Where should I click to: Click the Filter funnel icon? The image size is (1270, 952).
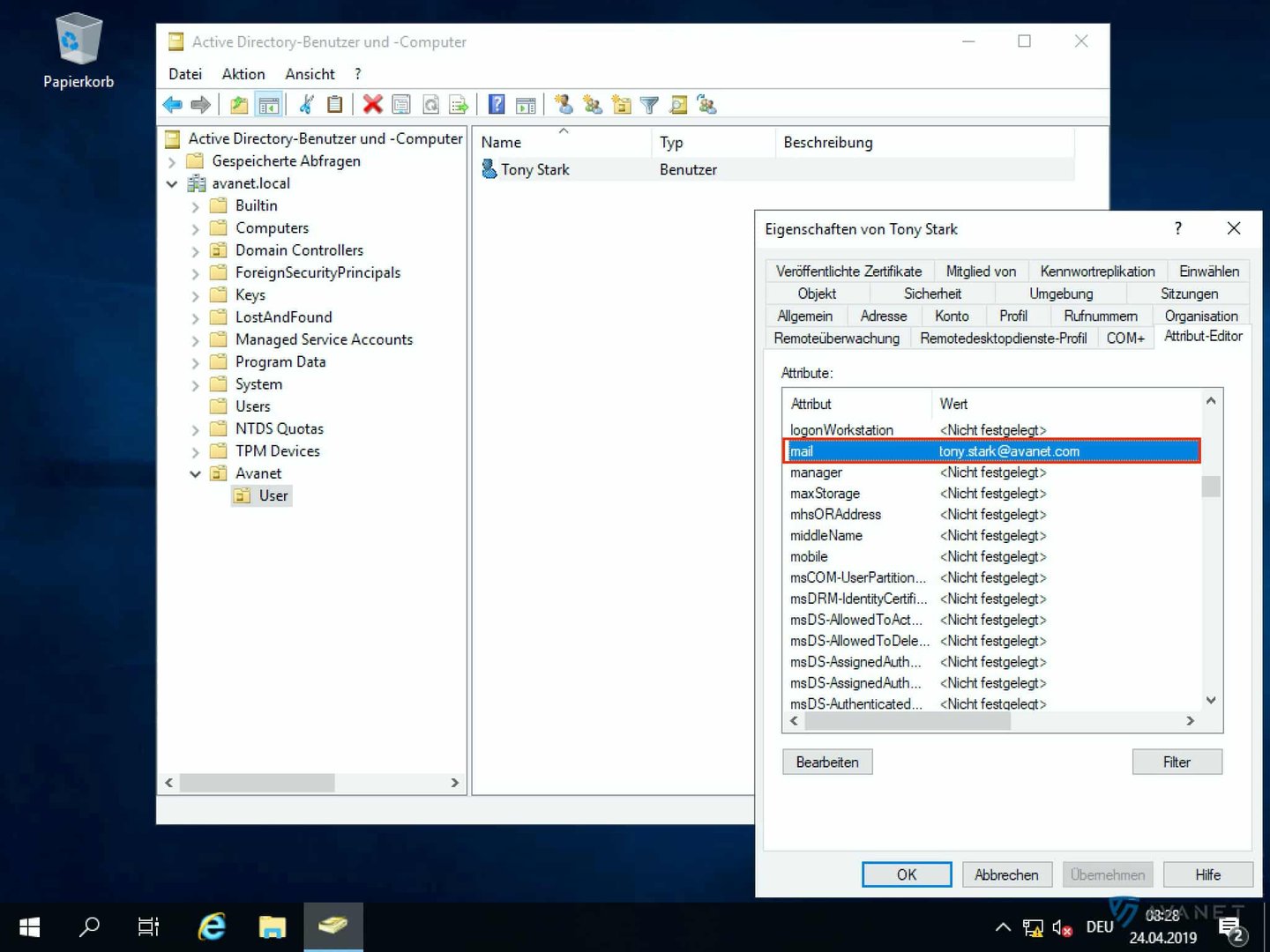650,105
